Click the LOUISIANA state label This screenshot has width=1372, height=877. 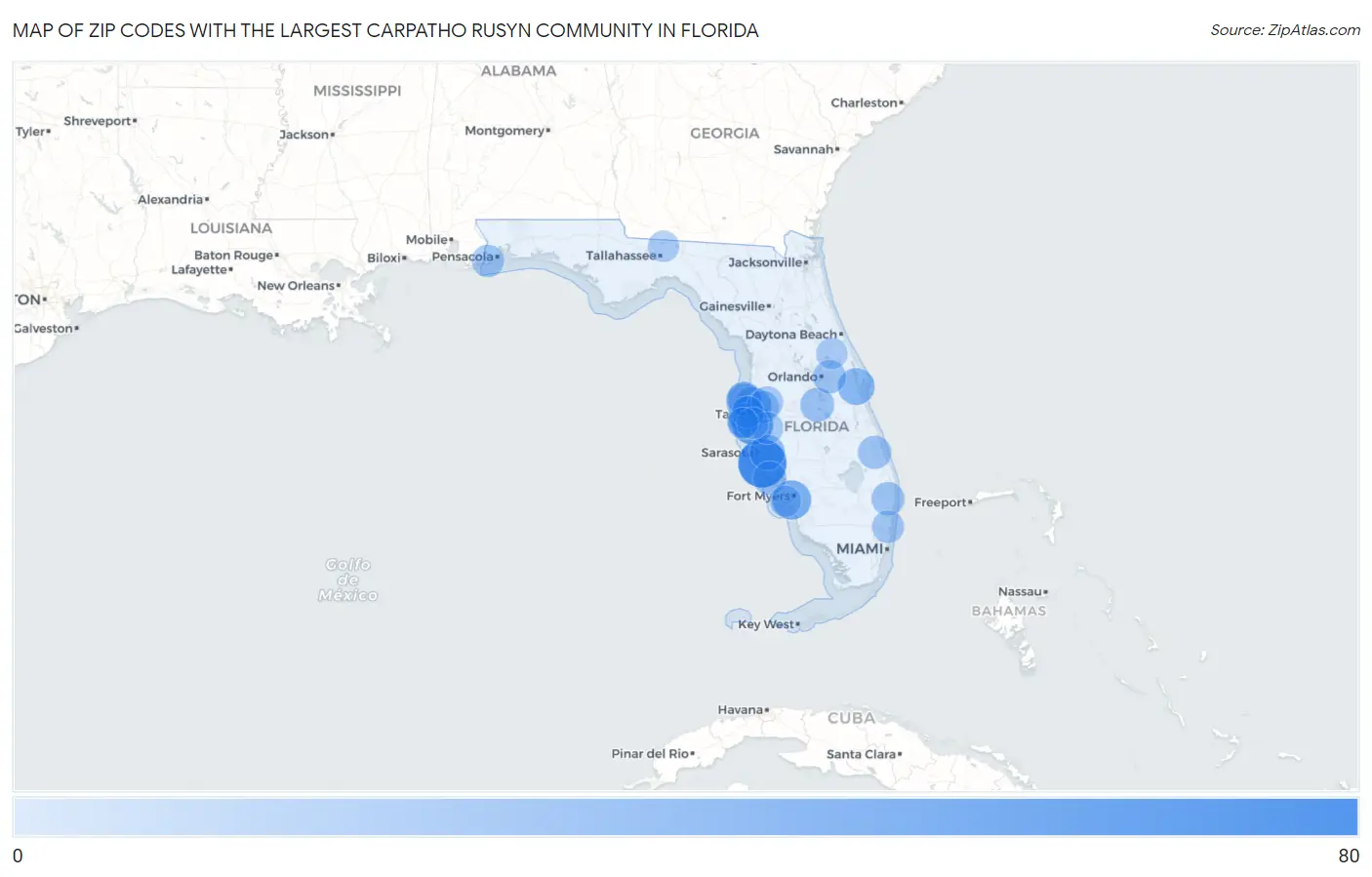point(231,228)
